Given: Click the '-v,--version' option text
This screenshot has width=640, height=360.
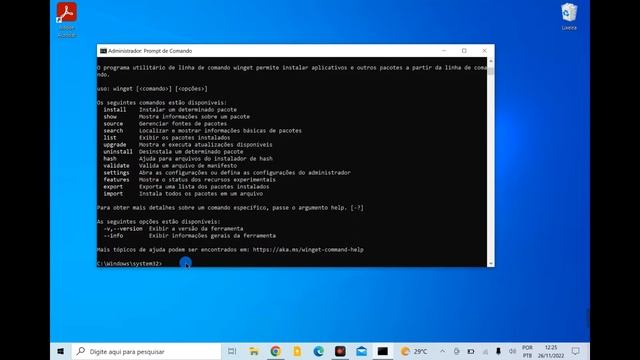Looking at the screenshot, I should pyautogui.click(x=123, y=229).
